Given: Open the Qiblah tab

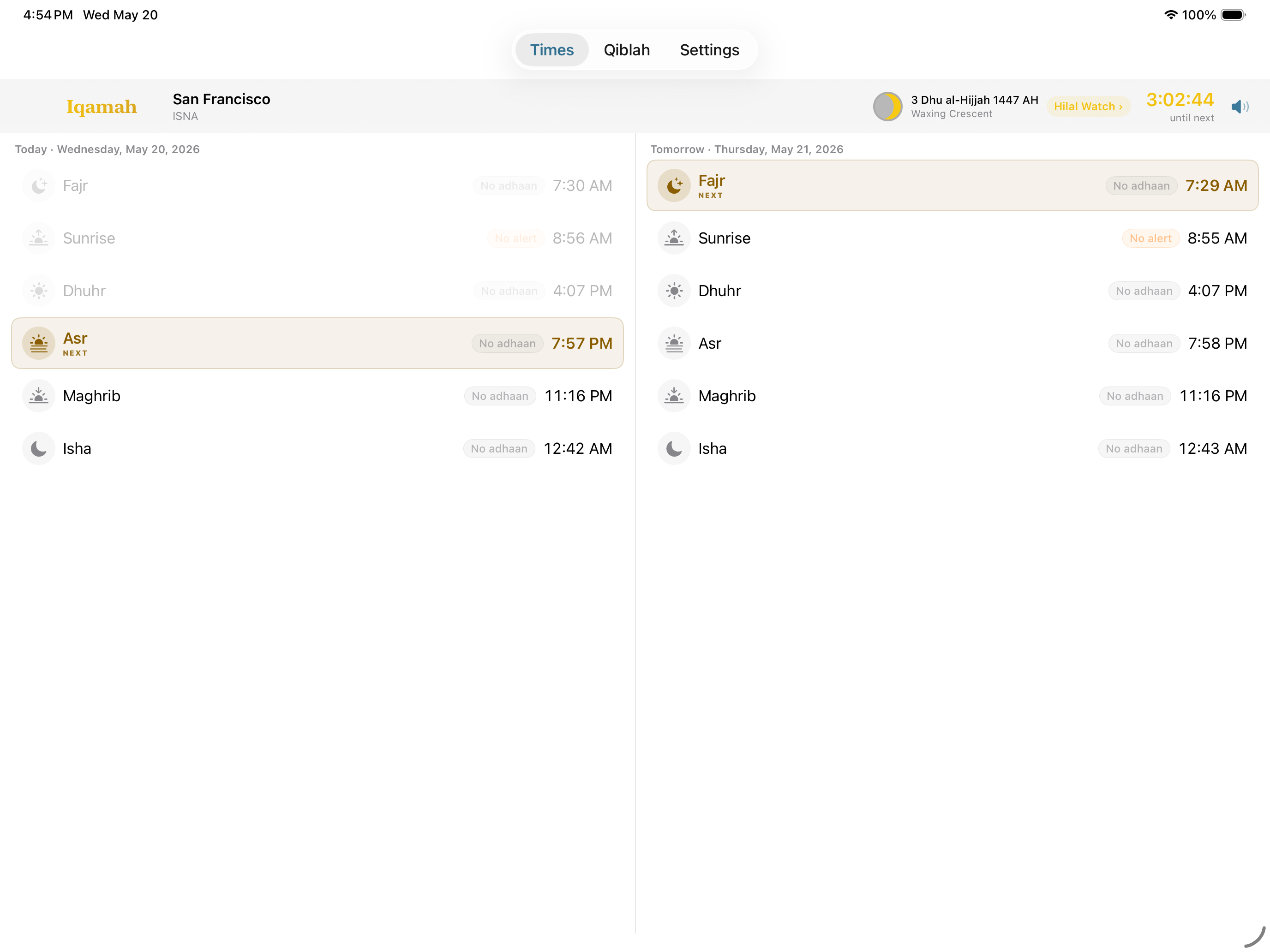Looking at the screenshot, I should pos(626,50).
